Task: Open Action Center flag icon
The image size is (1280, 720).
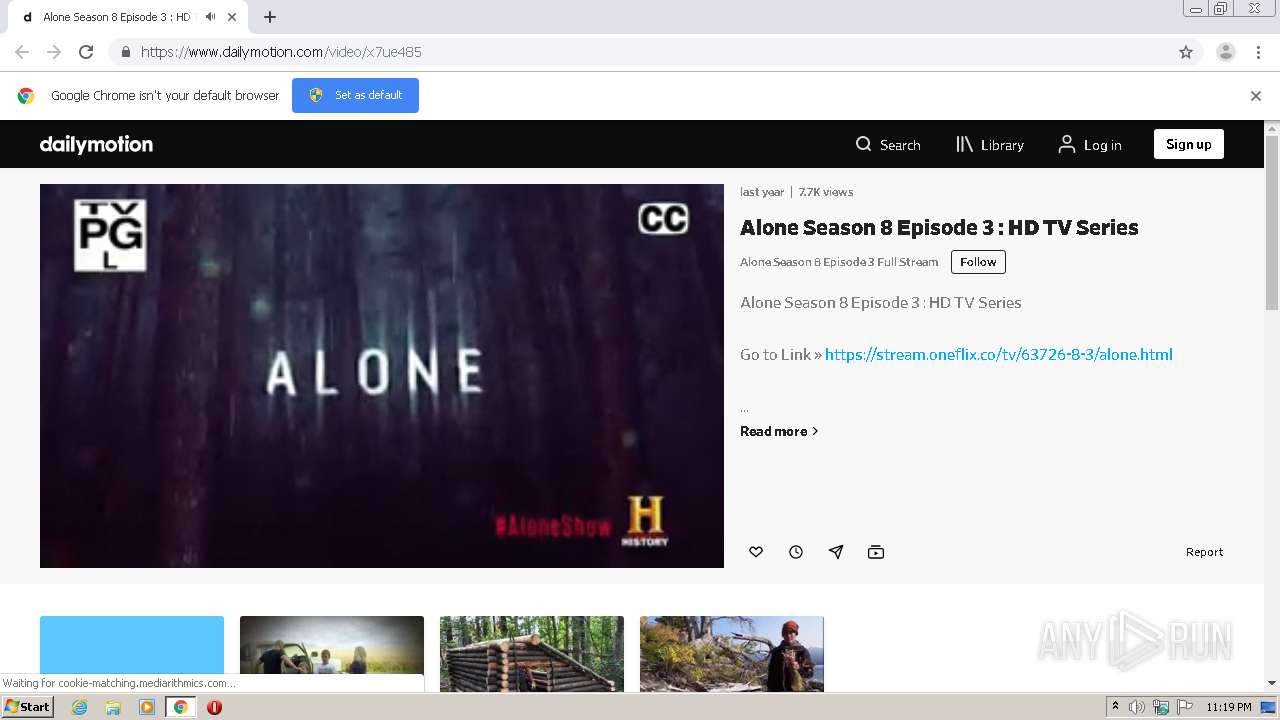Action: tap(1183, 707)
